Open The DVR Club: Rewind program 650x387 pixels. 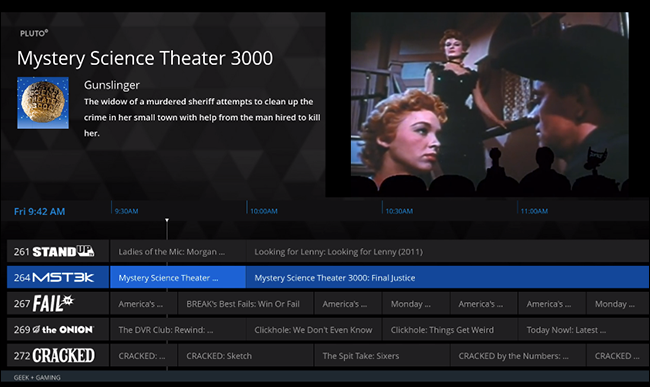(178, 330)
